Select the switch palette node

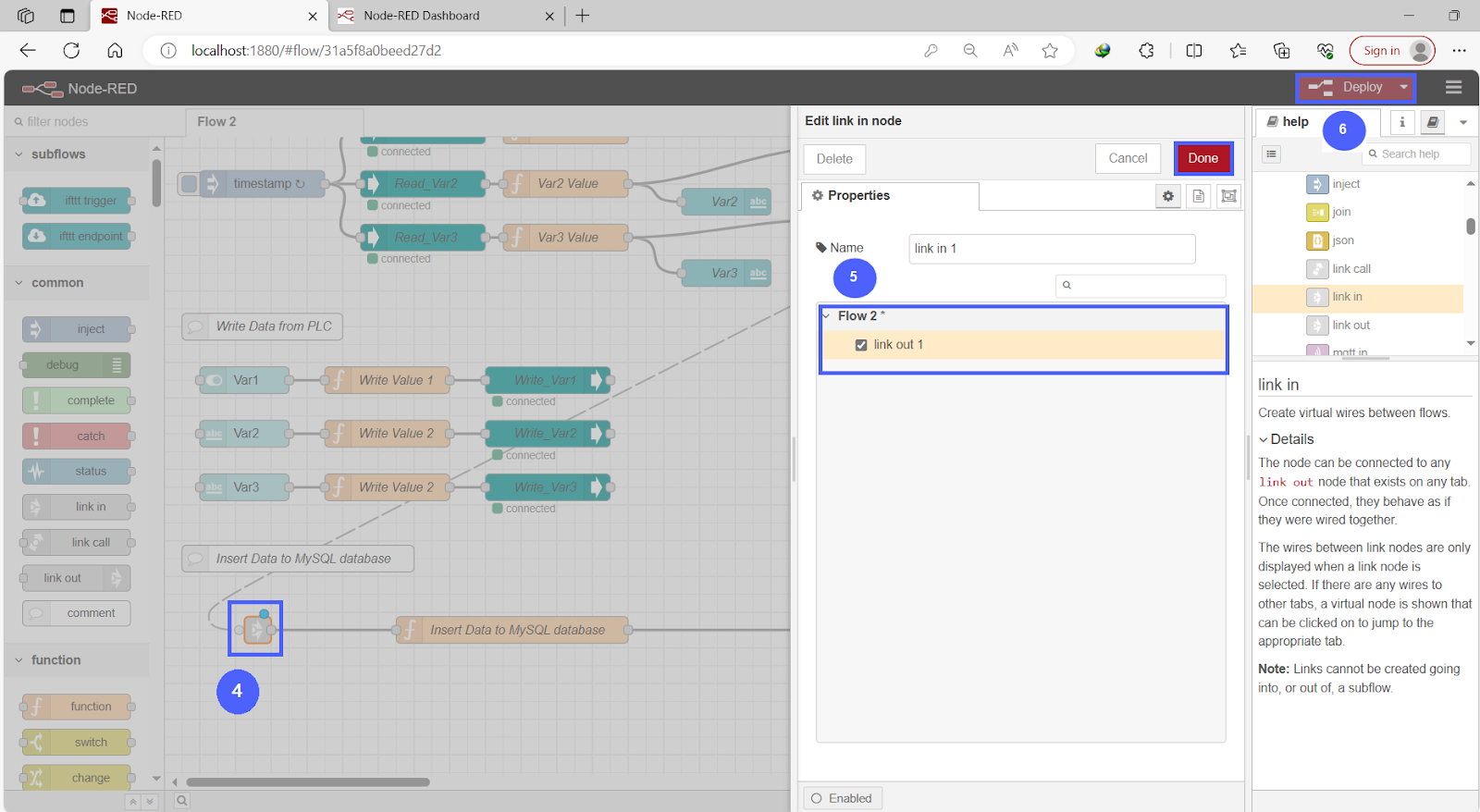click(x=77, y=743)
